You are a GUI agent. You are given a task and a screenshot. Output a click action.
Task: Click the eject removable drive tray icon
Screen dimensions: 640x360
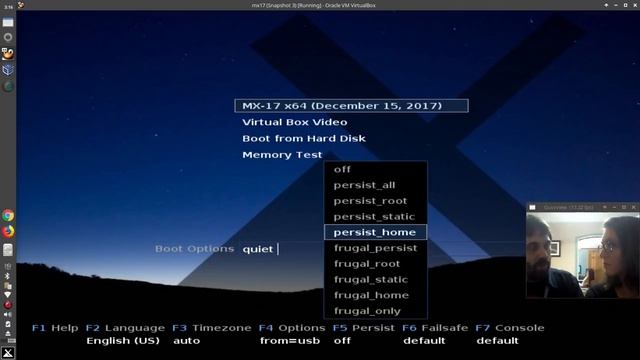7,333
